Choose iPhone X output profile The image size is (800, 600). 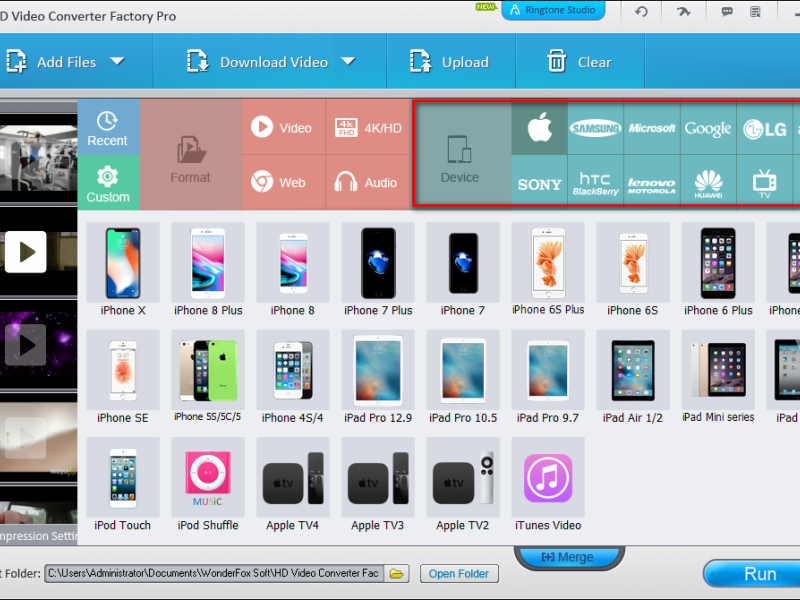coord(123,270)
